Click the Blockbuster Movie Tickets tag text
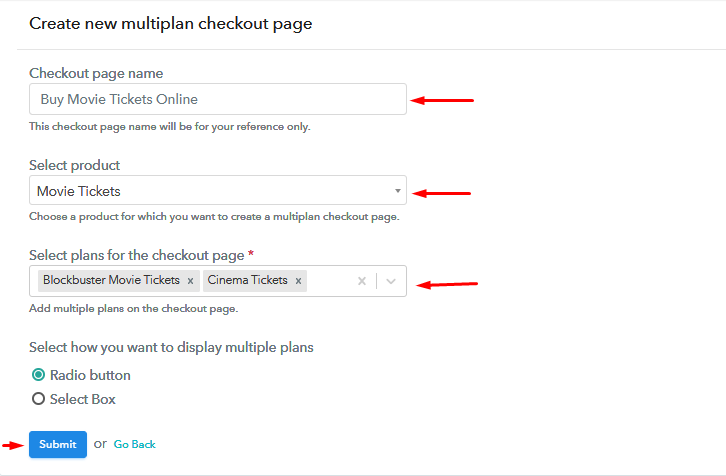 coord(111,280)
